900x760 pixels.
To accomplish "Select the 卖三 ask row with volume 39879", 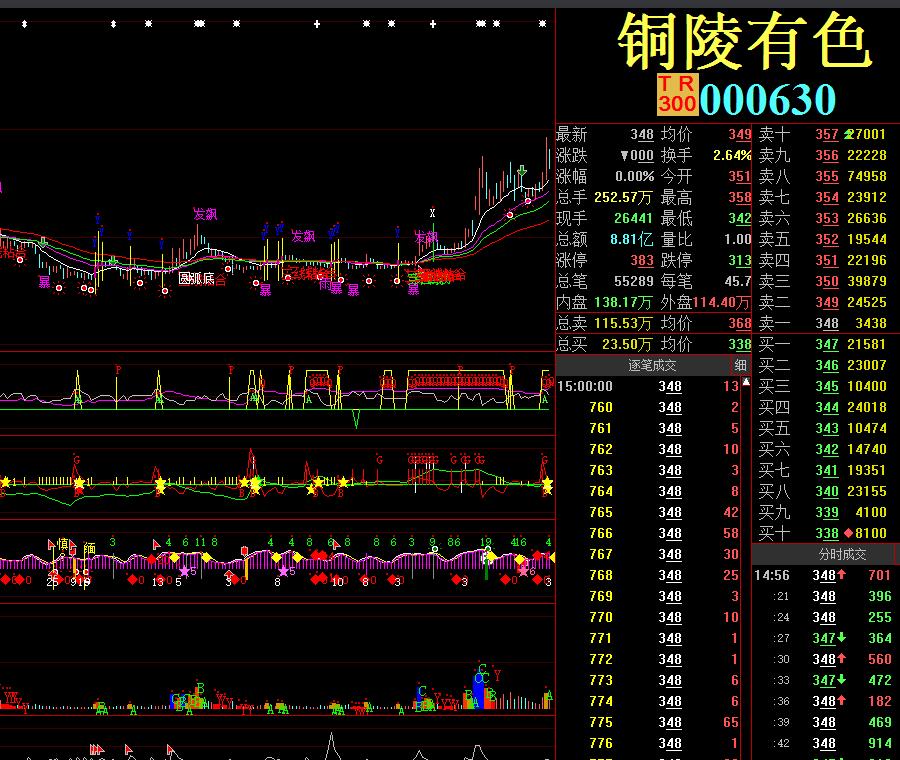I will (x=823, y=281).
